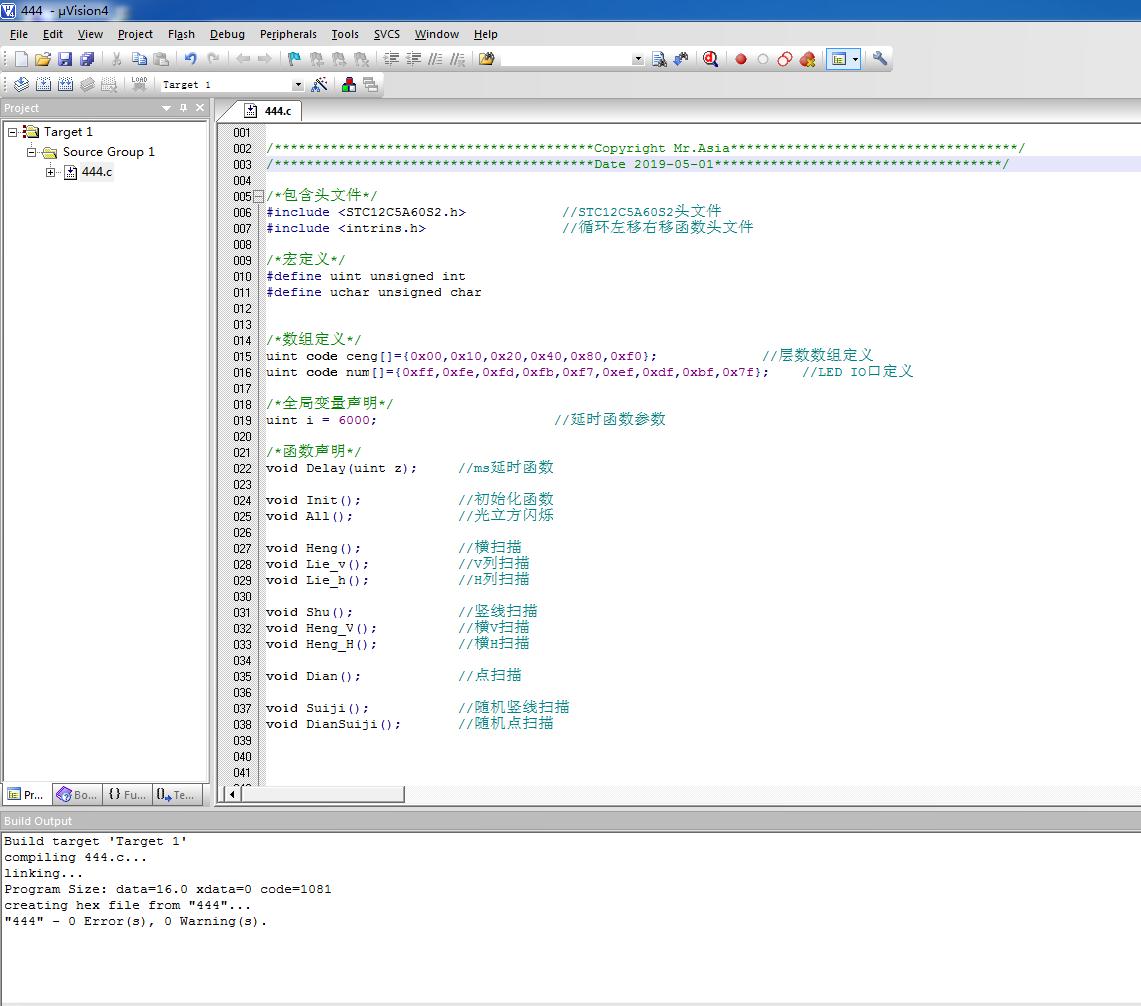Rebuild all target files icon
1141x1006 pixels.
tap(65, 84)
